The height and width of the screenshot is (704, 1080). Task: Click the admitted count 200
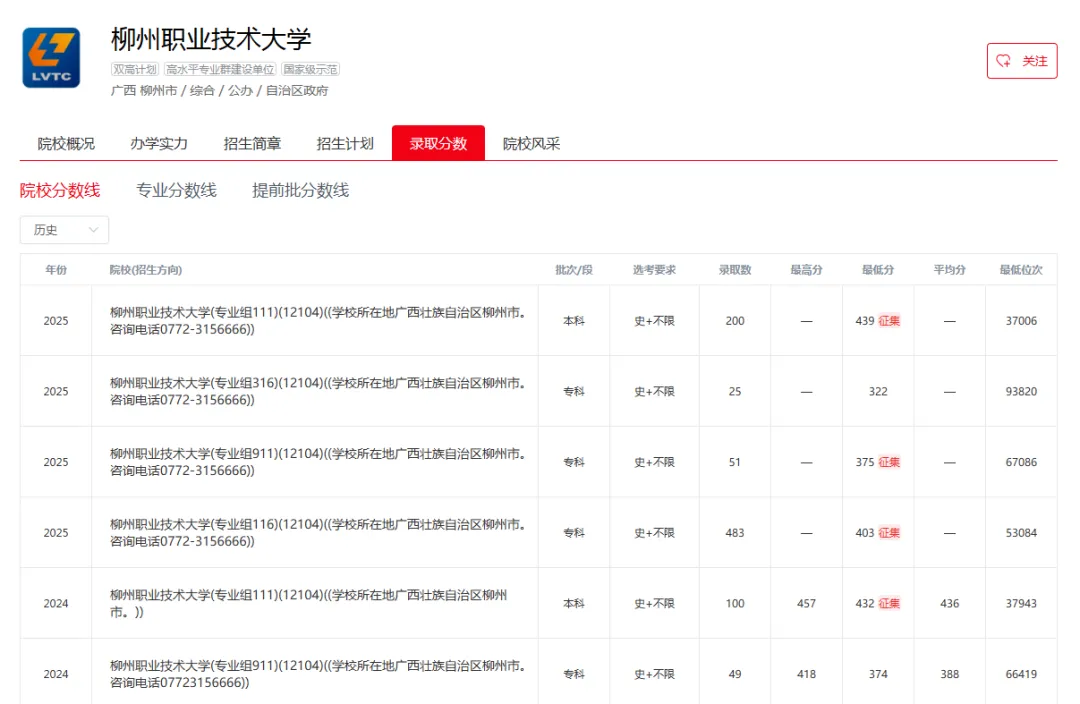click(735, 320)
